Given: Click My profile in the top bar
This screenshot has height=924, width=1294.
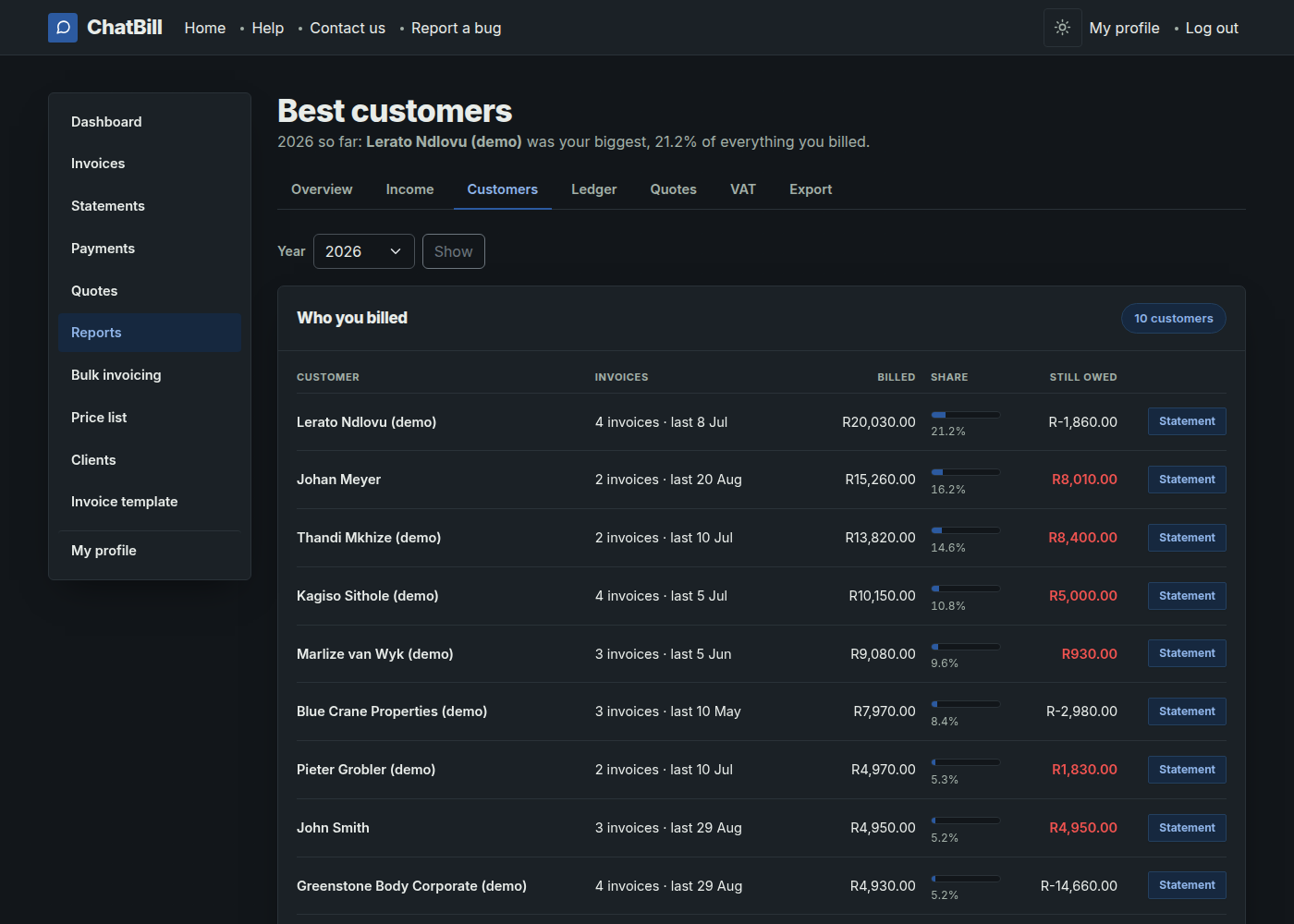Looking at the screenshot, I should (x=1125, y=28).
